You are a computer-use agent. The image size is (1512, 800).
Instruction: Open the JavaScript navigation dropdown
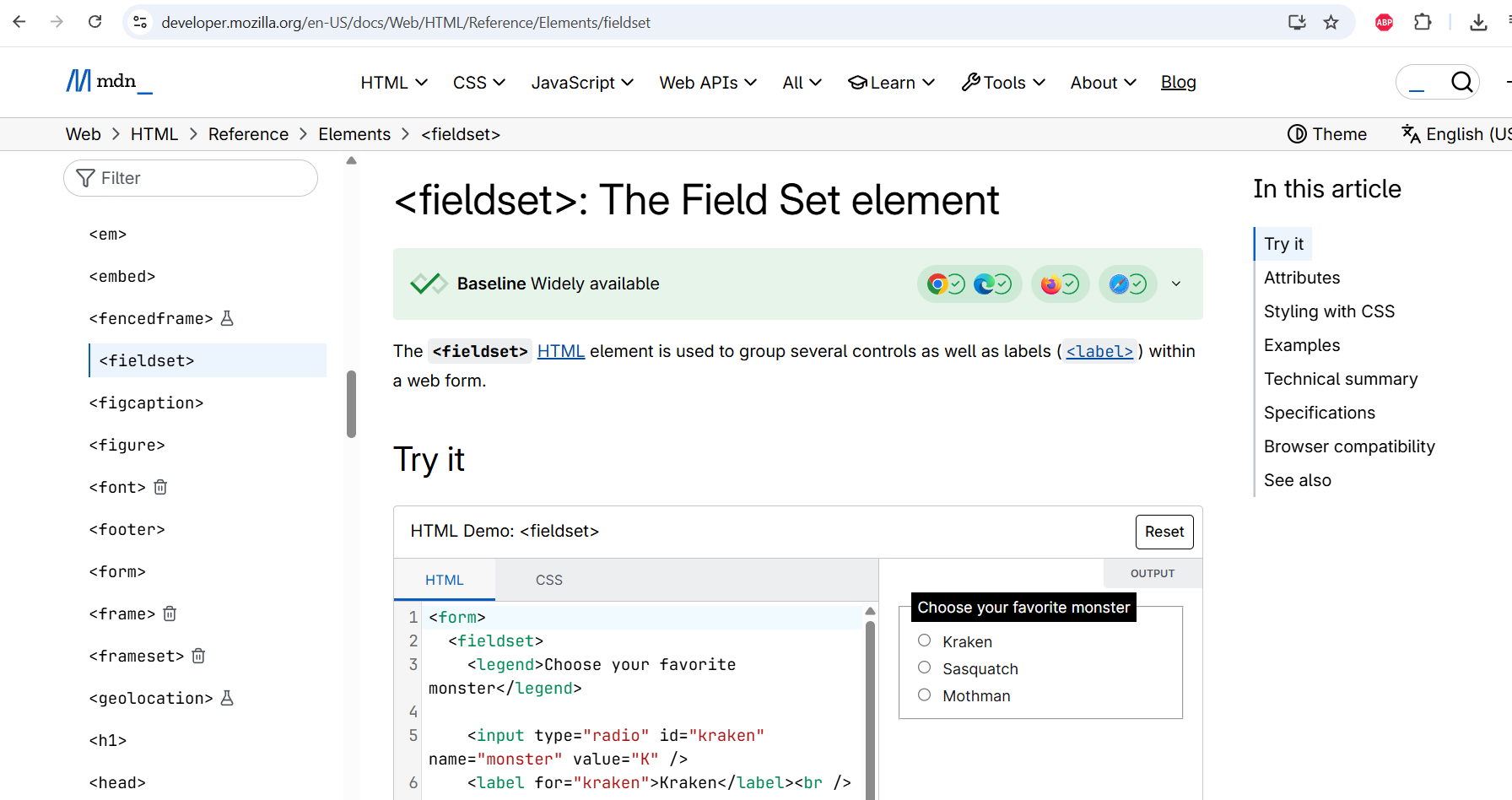(582, 83)
